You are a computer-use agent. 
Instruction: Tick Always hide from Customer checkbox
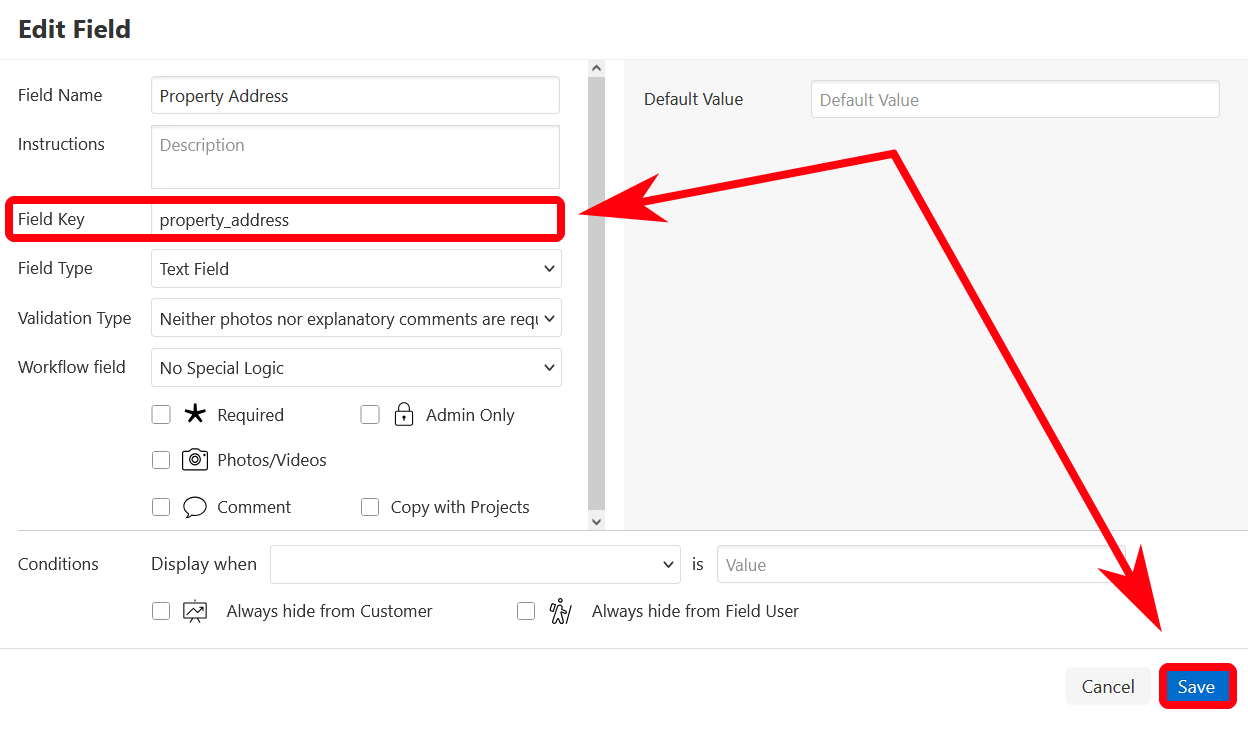(x=161, y=611)
